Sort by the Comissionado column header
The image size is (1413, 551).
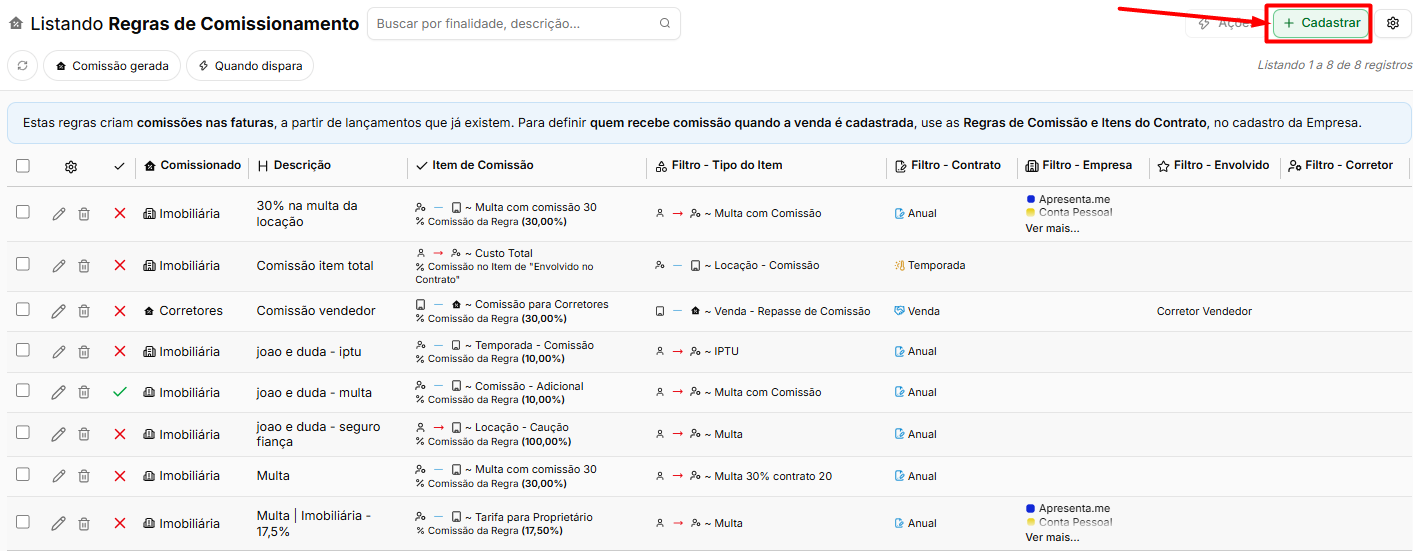(193, 166)
